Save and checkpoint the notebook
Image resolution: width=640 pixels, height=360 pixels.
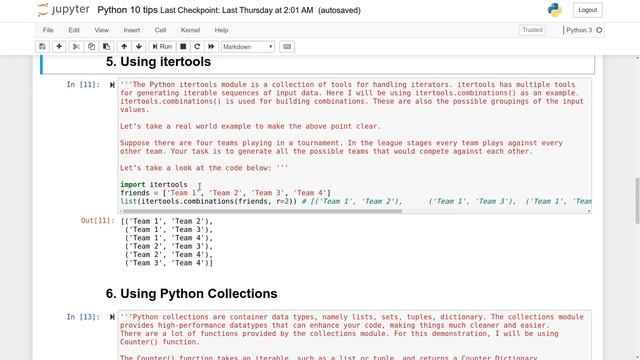coord(42,47)
